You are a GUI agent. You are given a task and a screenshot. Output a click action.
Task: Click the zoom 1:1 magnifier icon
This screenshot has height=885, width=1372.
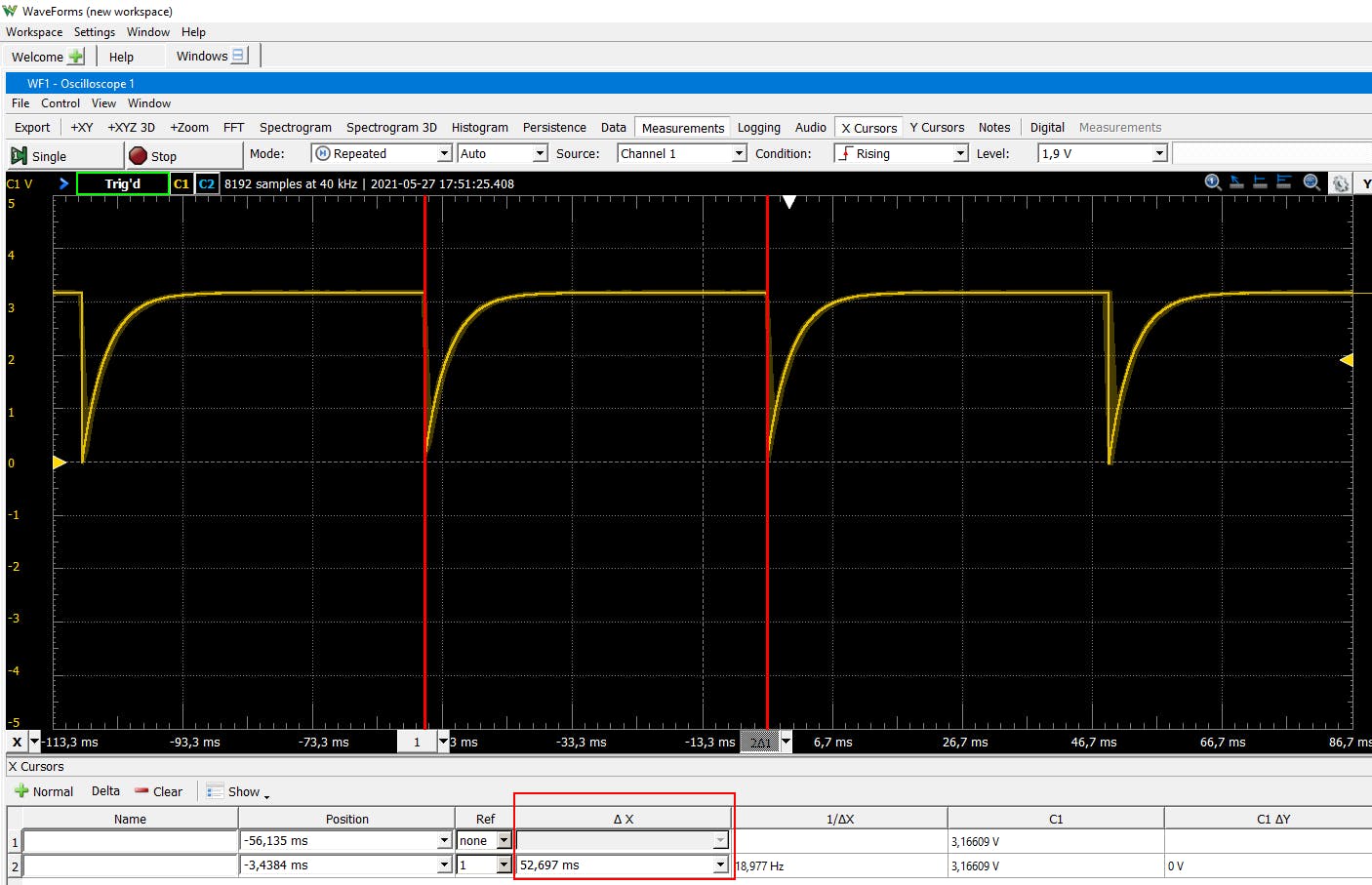pyautogui.click(x=1213, y=182)
